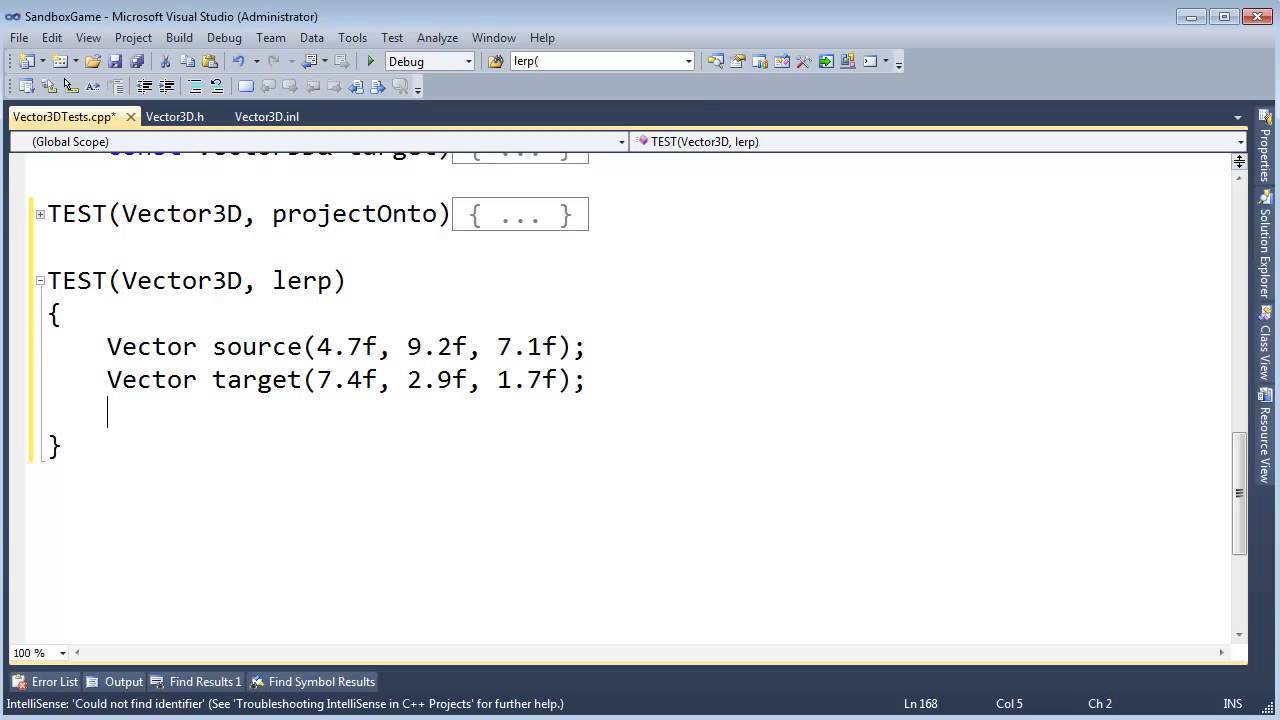
Task: Click the Open File folder icon
Action: 93,61
